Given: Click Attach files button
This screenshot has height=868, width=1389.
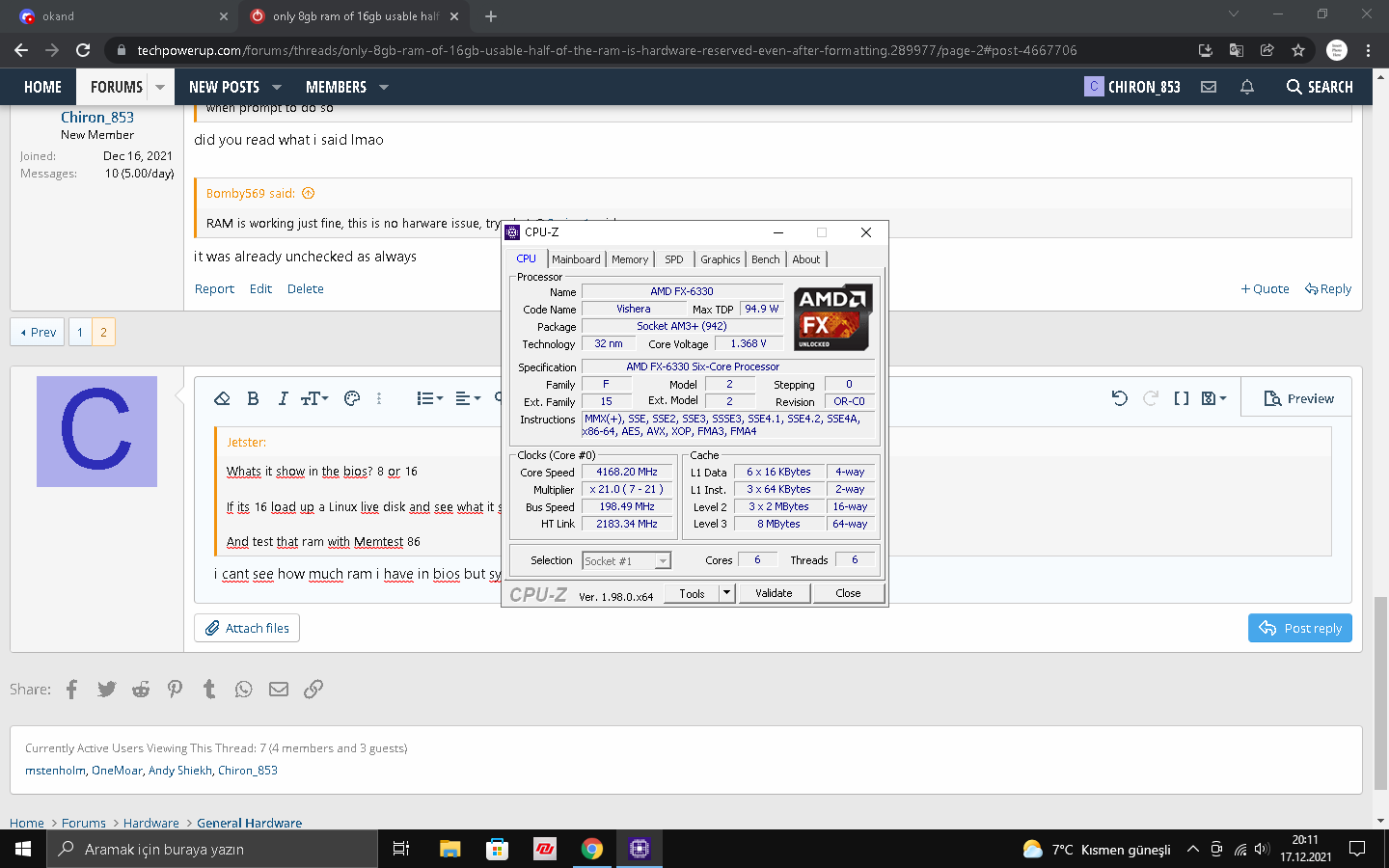Looking at the screenshot, I should [247, 628].
